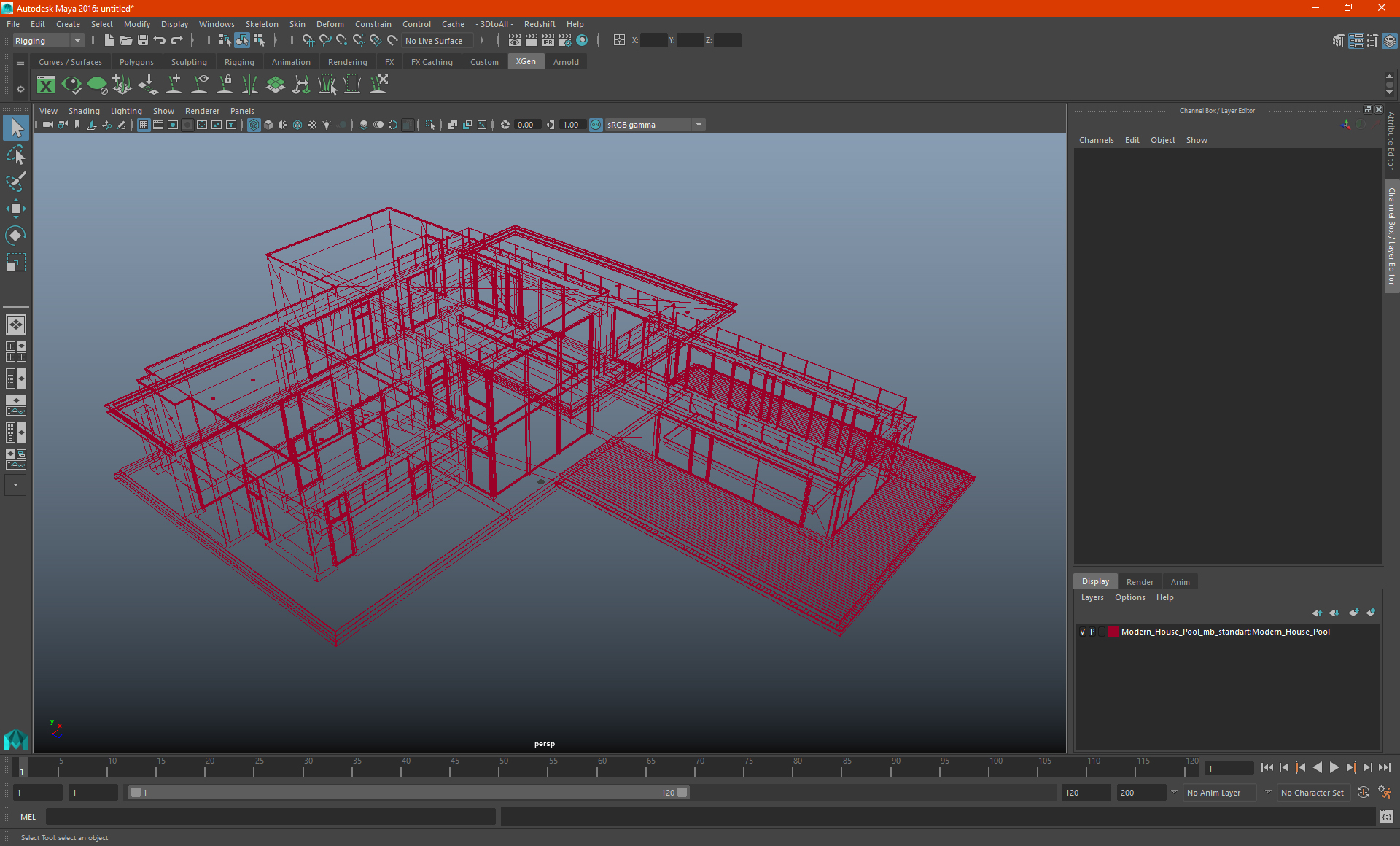Select the Rotate tool in toolbox

(x=15, y=236)
